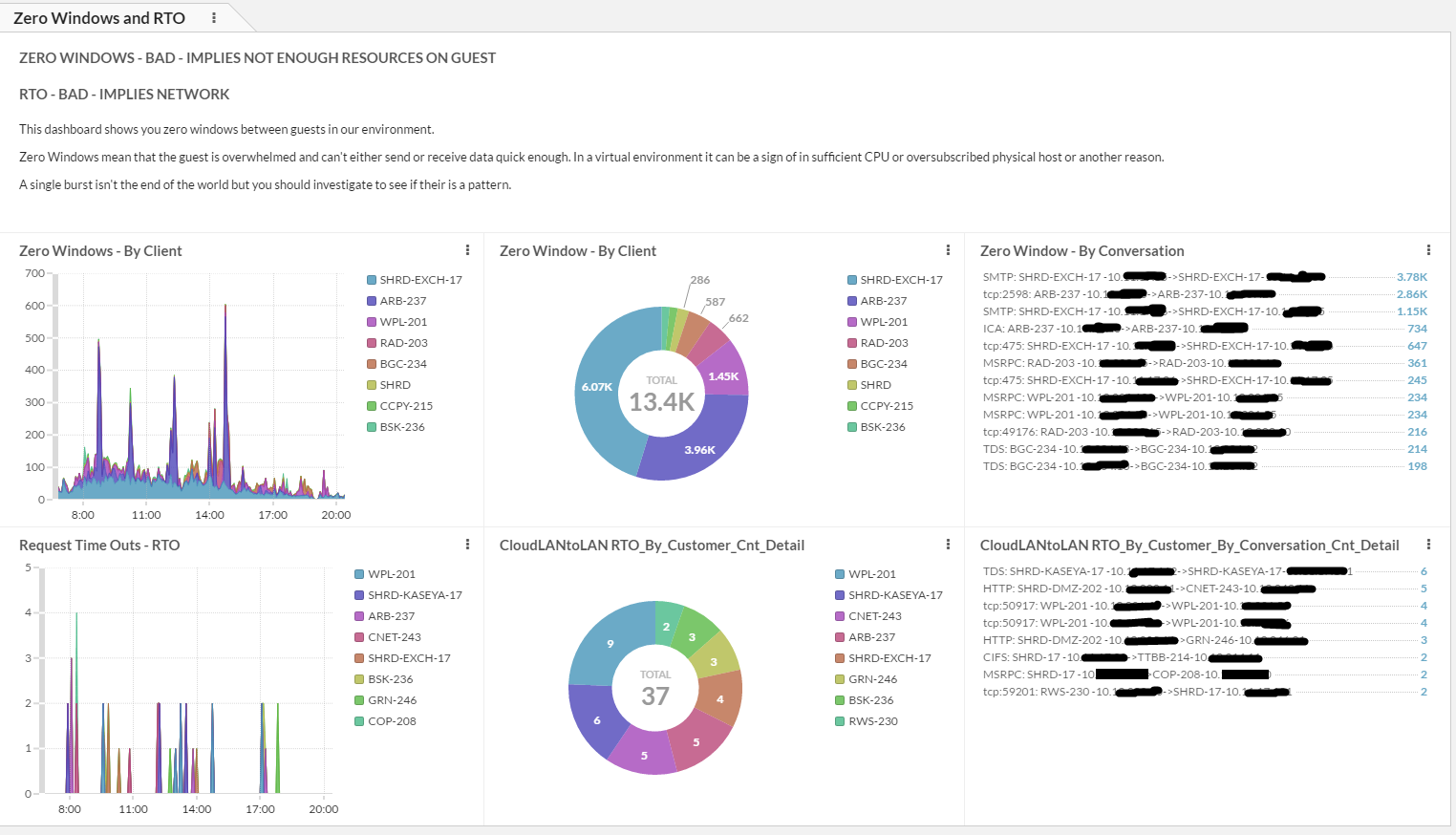Open options for CloudLANtoLAN RTO_By_Customer_By_Conversation_Cnt_Detail panel

coord(1428,545)
